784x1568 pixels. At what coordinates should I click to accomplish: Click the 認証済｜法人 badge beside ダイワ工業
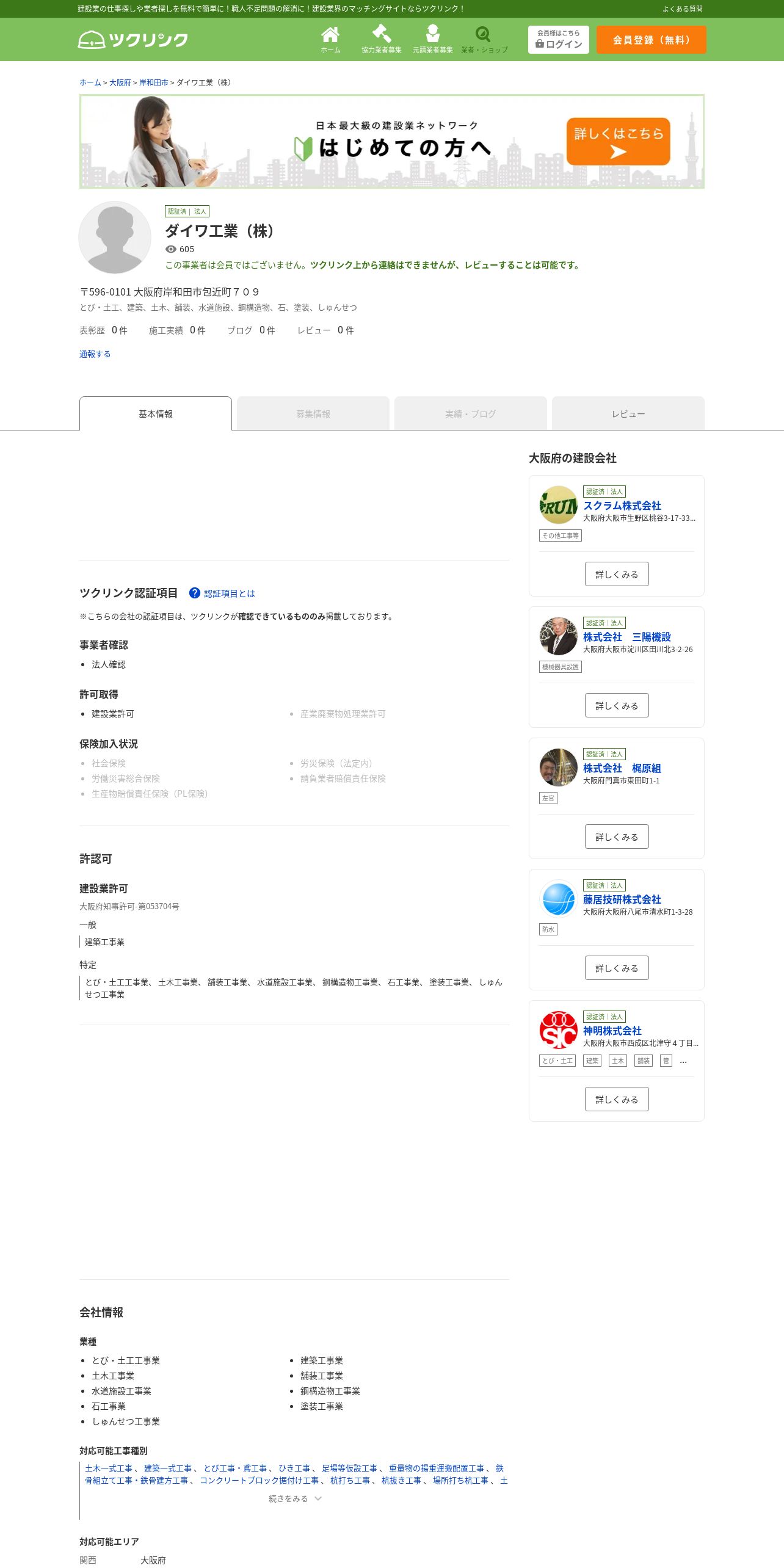tap(187, 211)
